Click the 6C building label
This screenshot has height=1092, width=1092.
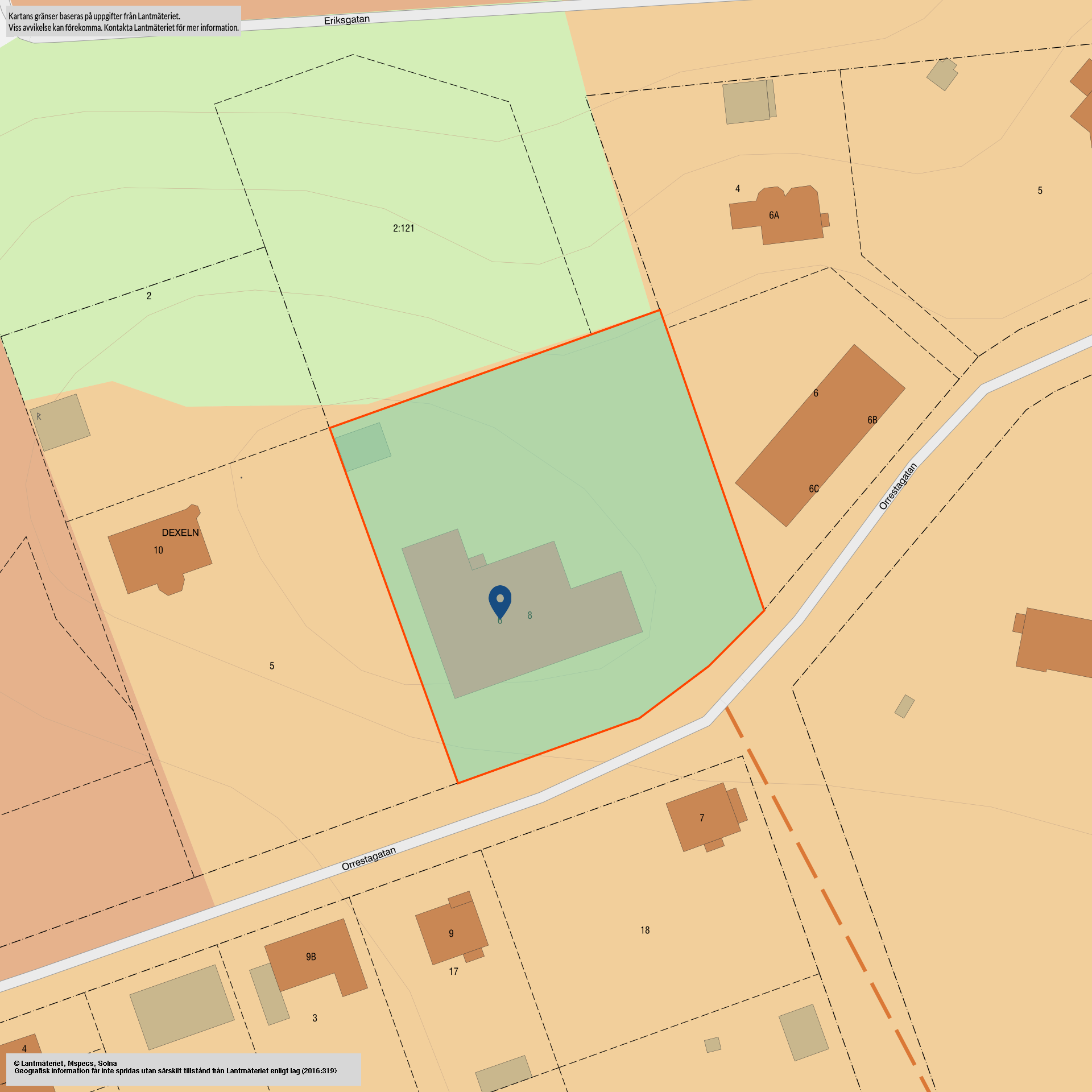point(814,489)
